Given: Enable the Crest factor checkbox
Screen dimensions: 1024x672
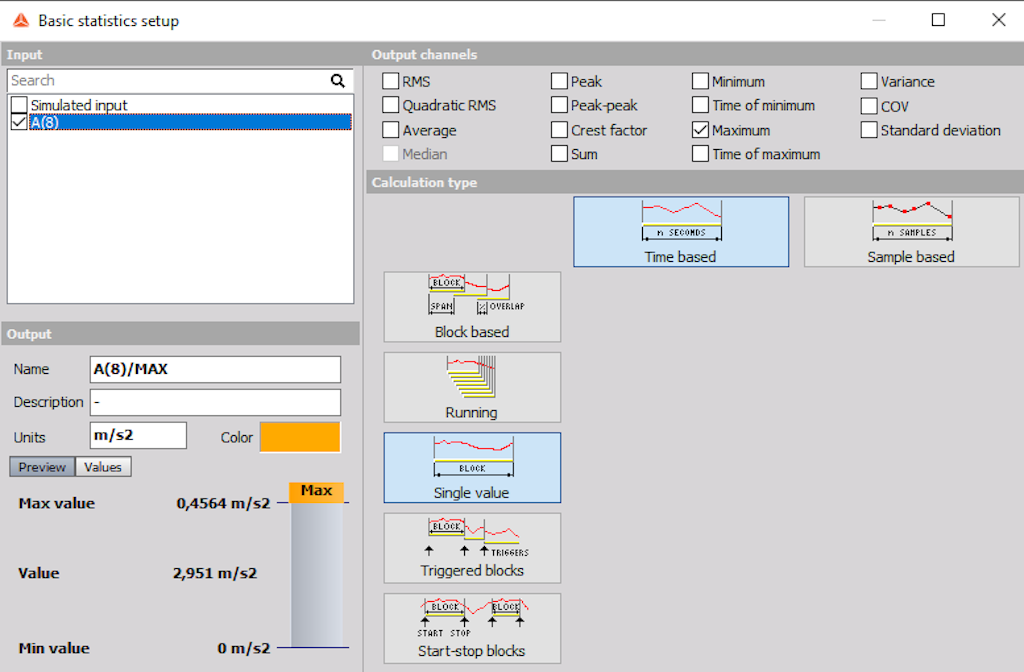Looking at the screenshot, I should click(x=559, y=130).
